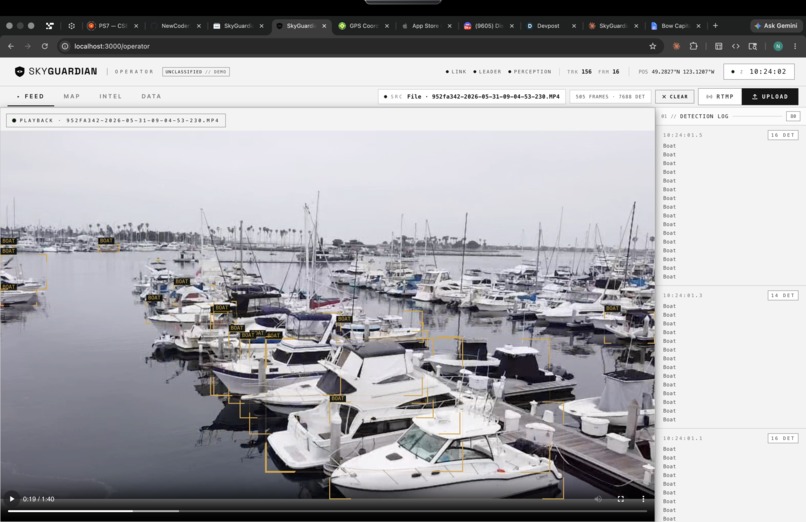This screenshot has width=806, height=522.
Task: Open the MAP tab
Action: tap(71, 96)
